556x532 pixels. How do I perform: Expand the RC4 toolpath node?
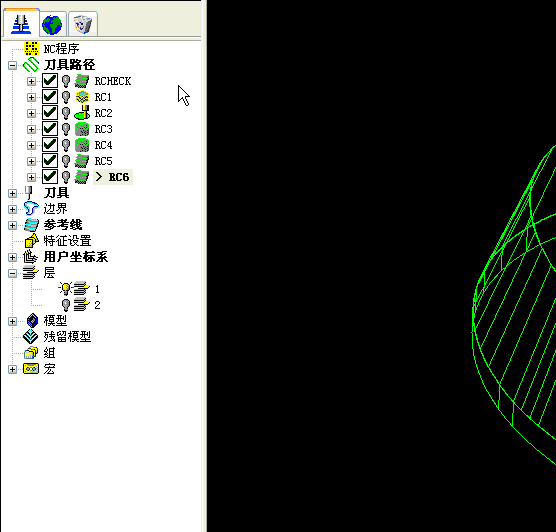(x=32, y=145)
